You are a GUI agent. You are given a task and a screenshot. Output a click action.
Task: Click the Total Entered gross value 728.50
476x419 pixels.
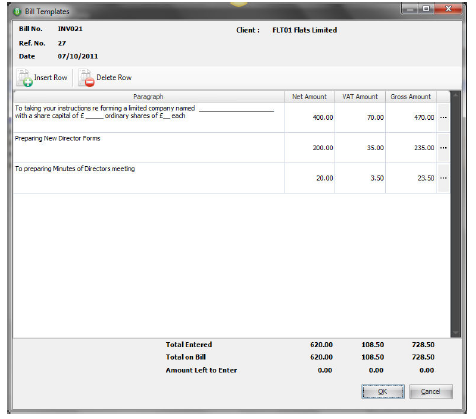click(x=423, y=345)
